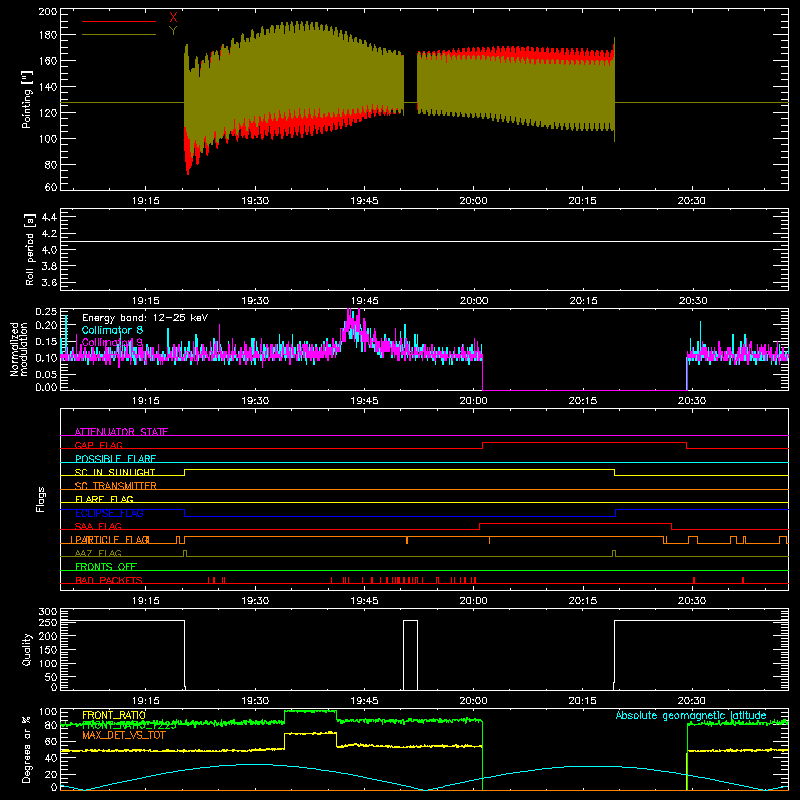Click the Quality axis title
This screenshot has width=800, height=800.
[27, 649]
